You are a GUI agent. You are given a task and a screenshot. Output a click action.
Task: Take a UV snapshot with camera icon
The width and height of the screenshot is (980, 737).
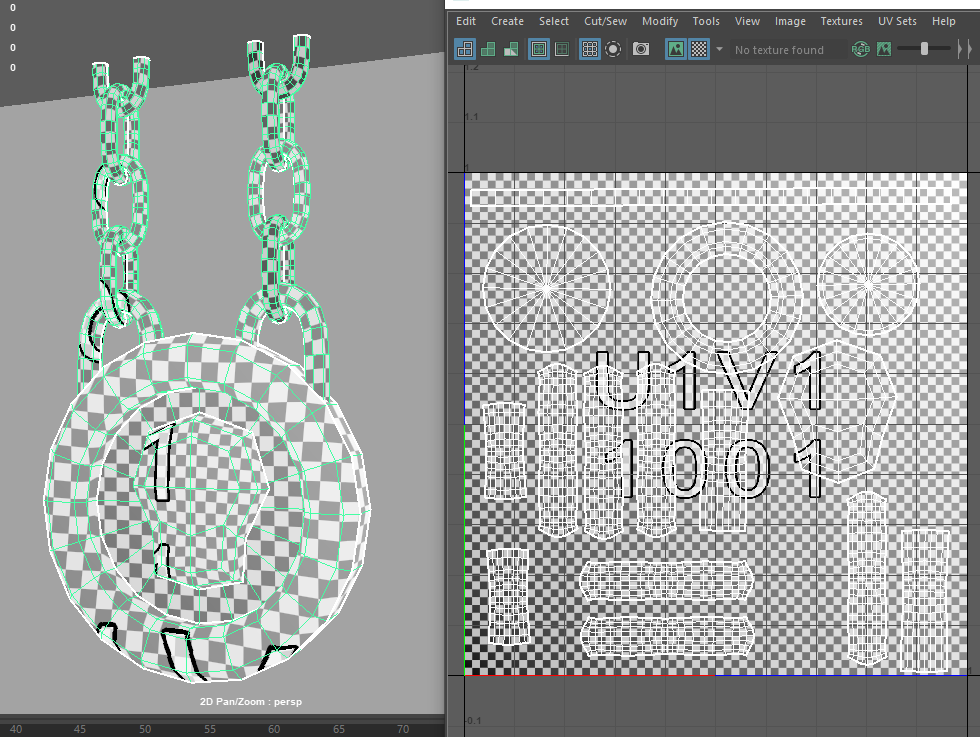click(642, 48)
